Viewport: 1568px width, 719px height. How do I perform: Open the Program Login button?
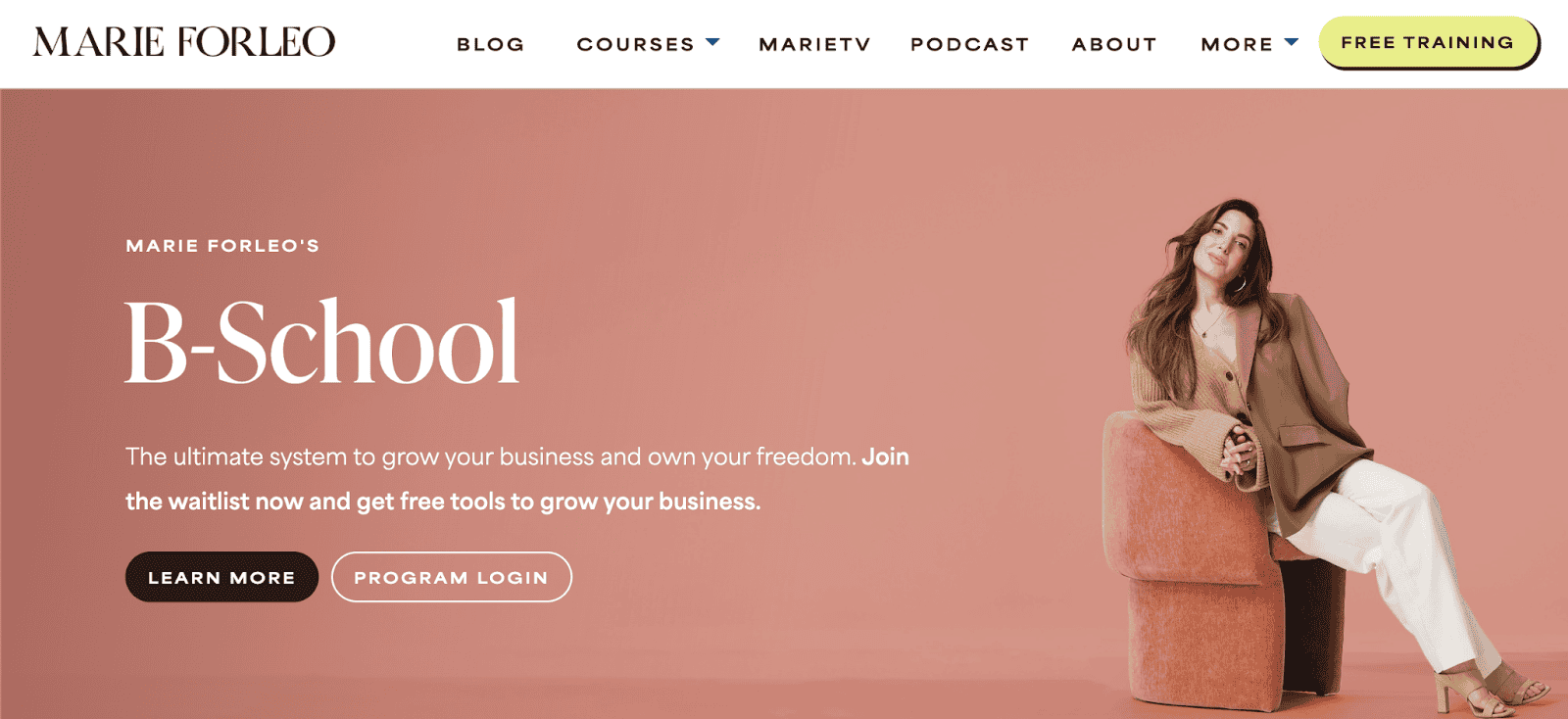point(452,577)
